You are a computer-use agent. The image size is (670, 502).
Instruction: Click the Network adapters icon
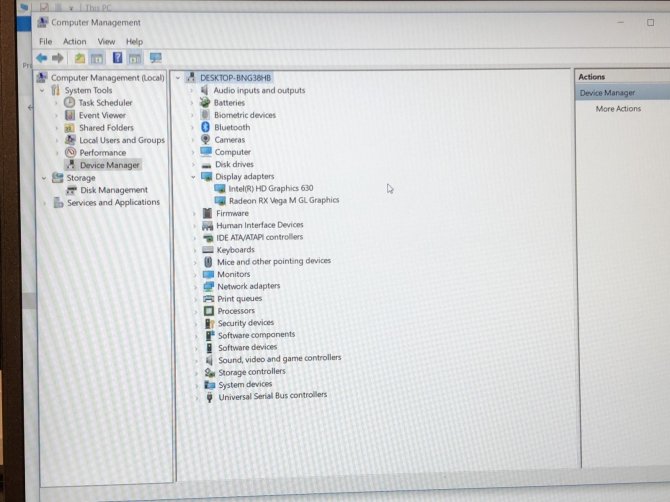209,286
